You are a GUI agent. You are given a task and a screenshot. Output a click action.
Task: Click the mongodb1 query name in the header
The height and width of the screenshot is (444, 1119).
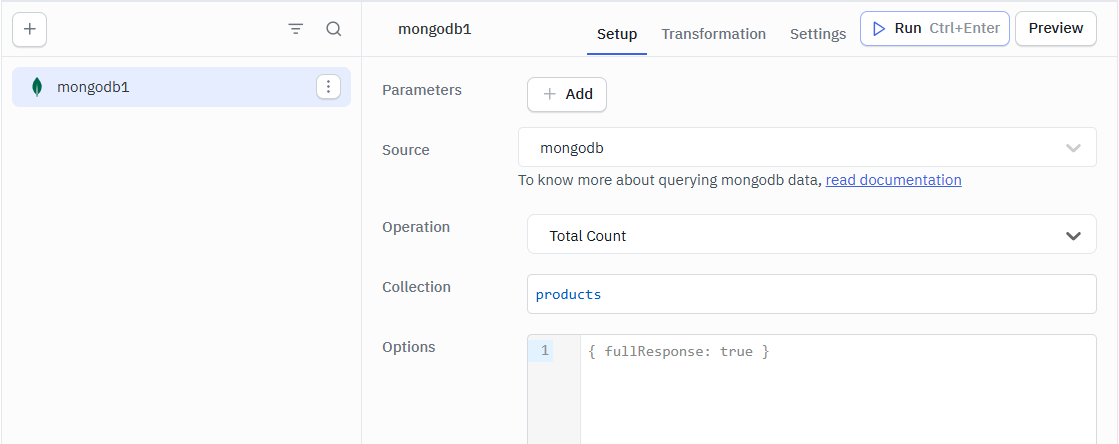434,29
